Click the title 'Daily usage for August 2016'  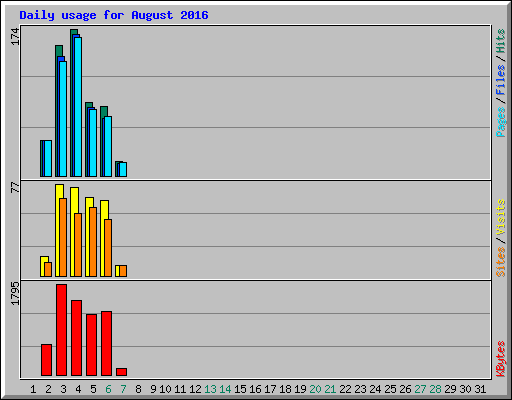tap(114, 15)
